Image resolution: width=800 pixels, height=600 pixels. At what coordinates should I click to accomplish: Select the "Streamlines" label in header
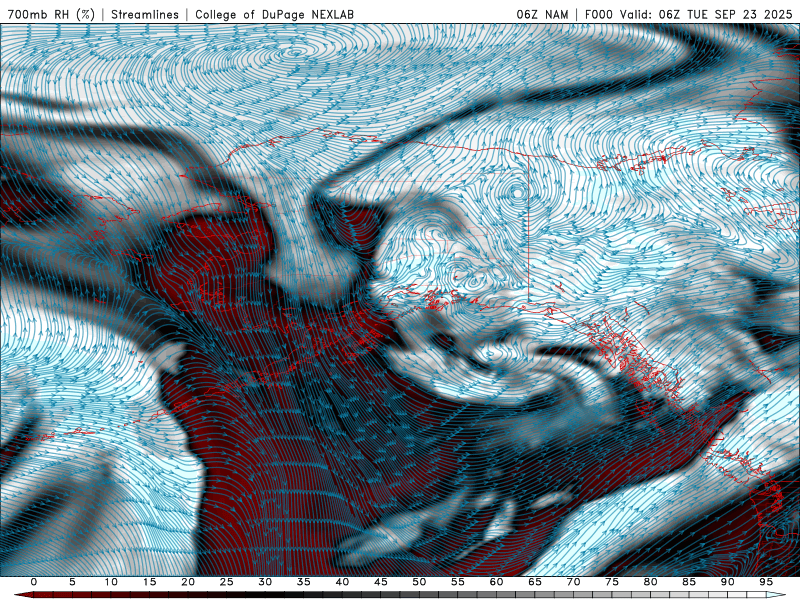click(145, 15)
